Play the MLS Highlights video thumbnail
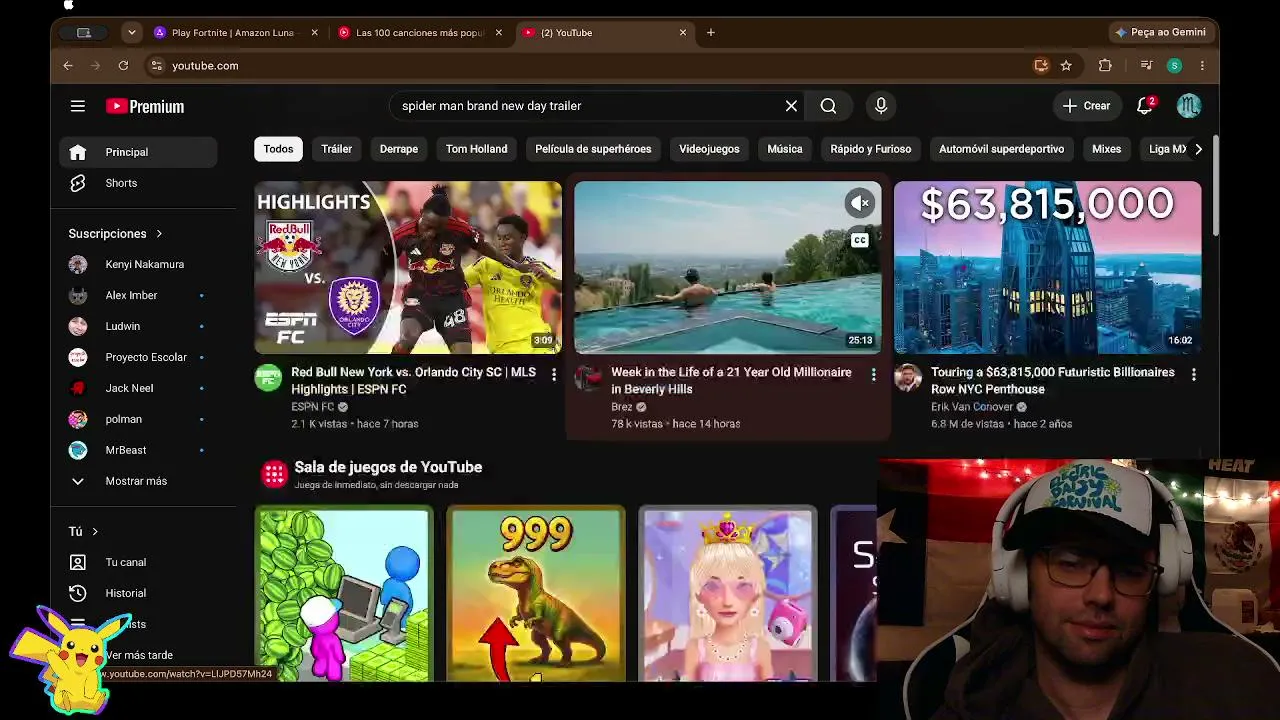1280x720 pixels. click(408, 268)
